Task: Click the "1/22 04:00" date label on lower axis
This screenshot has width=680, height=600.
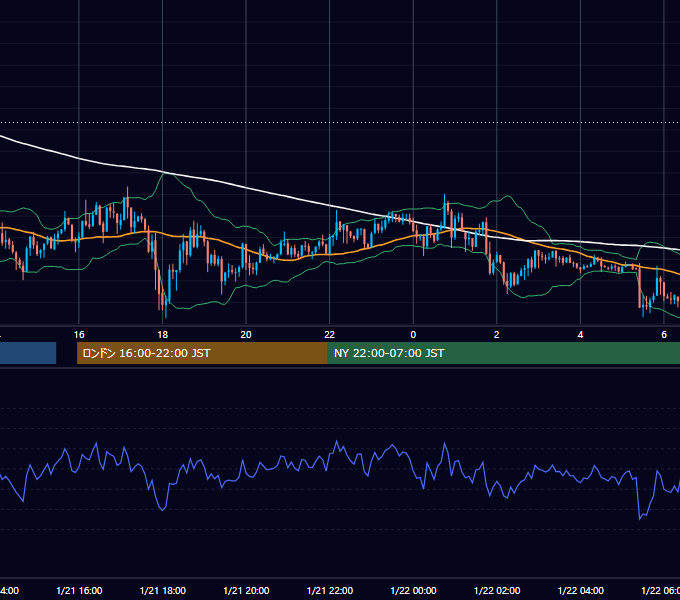Action: [x=581, y=590]
